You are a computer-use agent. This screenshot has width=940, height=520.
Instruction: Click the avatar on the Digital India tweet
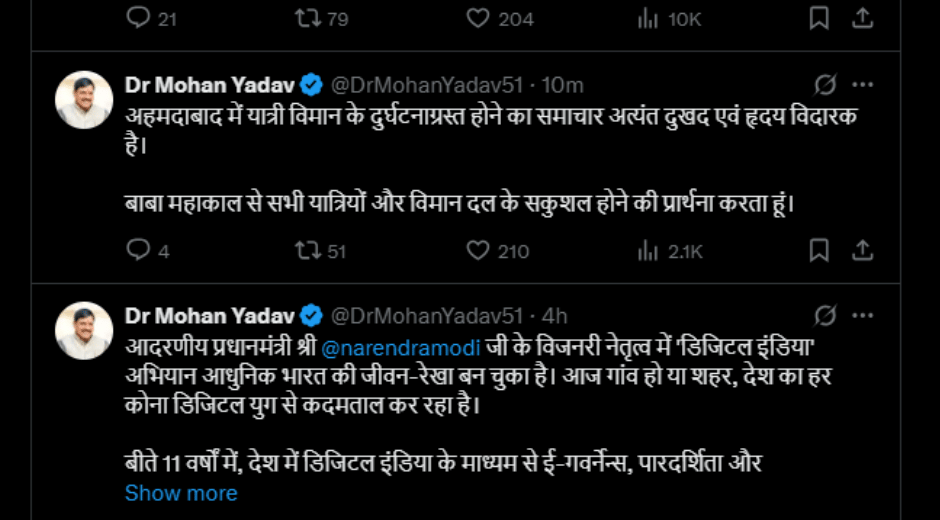pyautogui.click(x=84, y=330)
